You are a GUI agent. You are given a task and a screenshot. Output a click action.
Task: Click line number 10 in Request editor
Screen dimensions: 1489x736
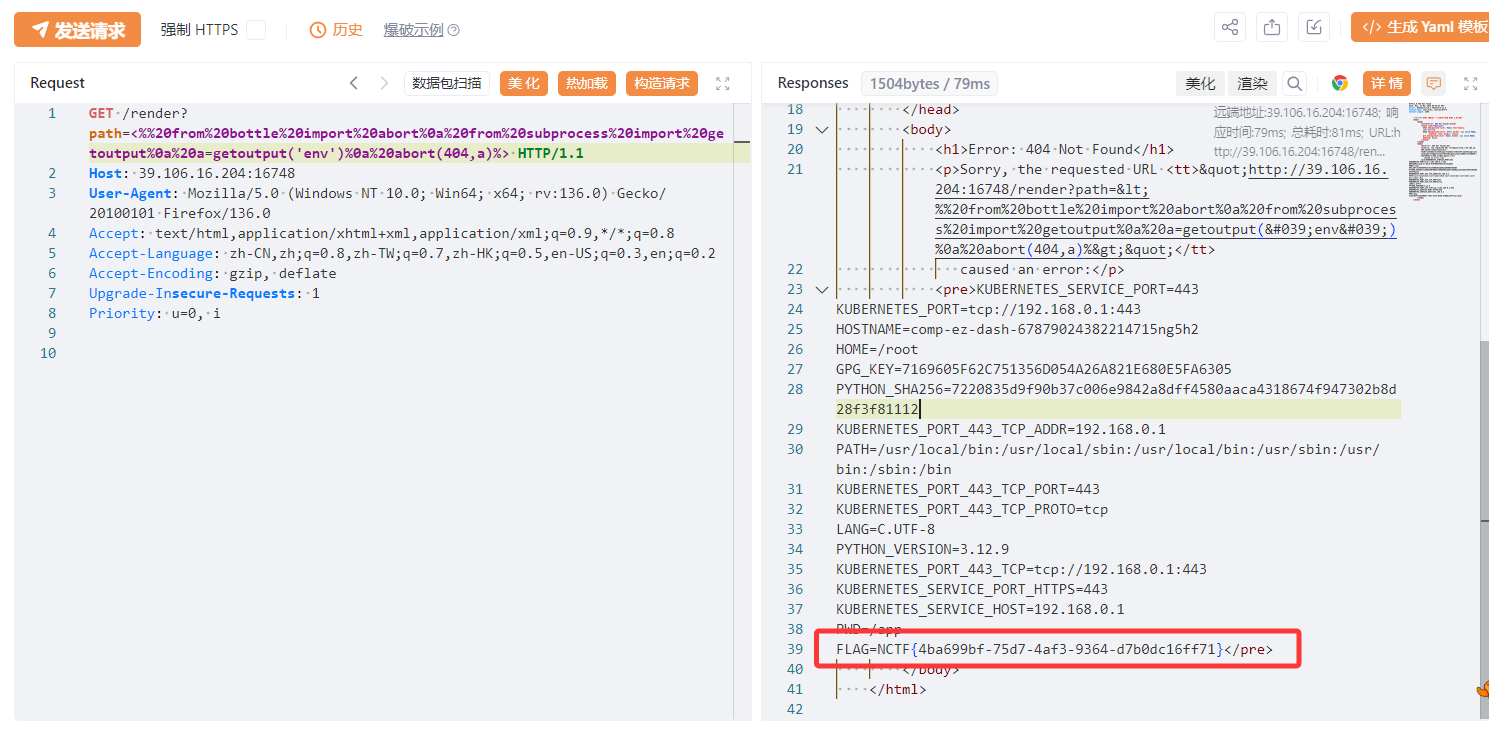(x=48, y=353)
